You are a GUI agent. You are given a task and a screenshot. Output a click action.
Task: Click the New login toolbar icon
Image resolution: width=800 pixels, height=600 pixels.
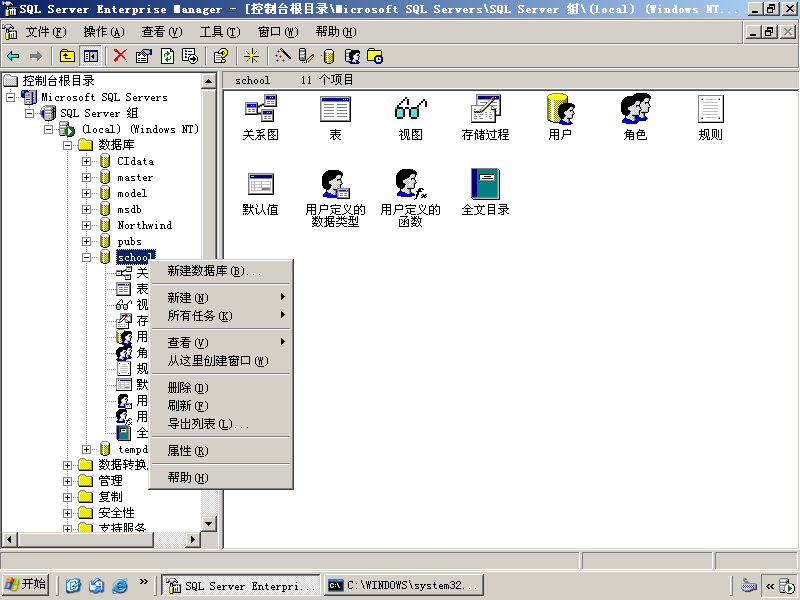[x=352, y=56]
